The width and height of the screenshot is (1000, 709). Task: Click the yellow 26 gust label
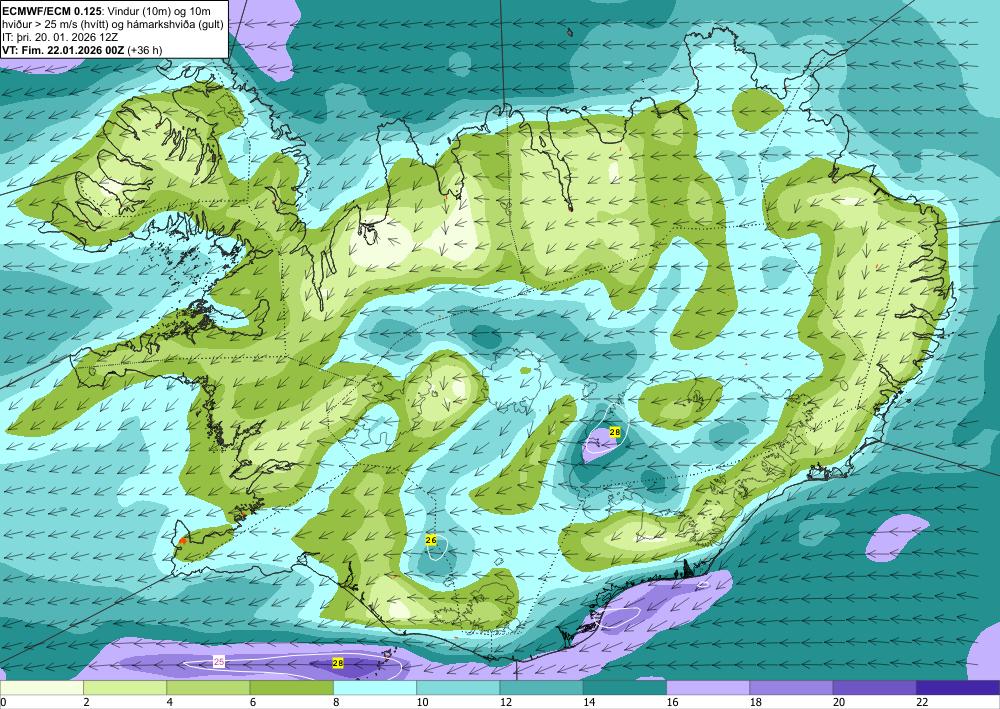[431, 540]
